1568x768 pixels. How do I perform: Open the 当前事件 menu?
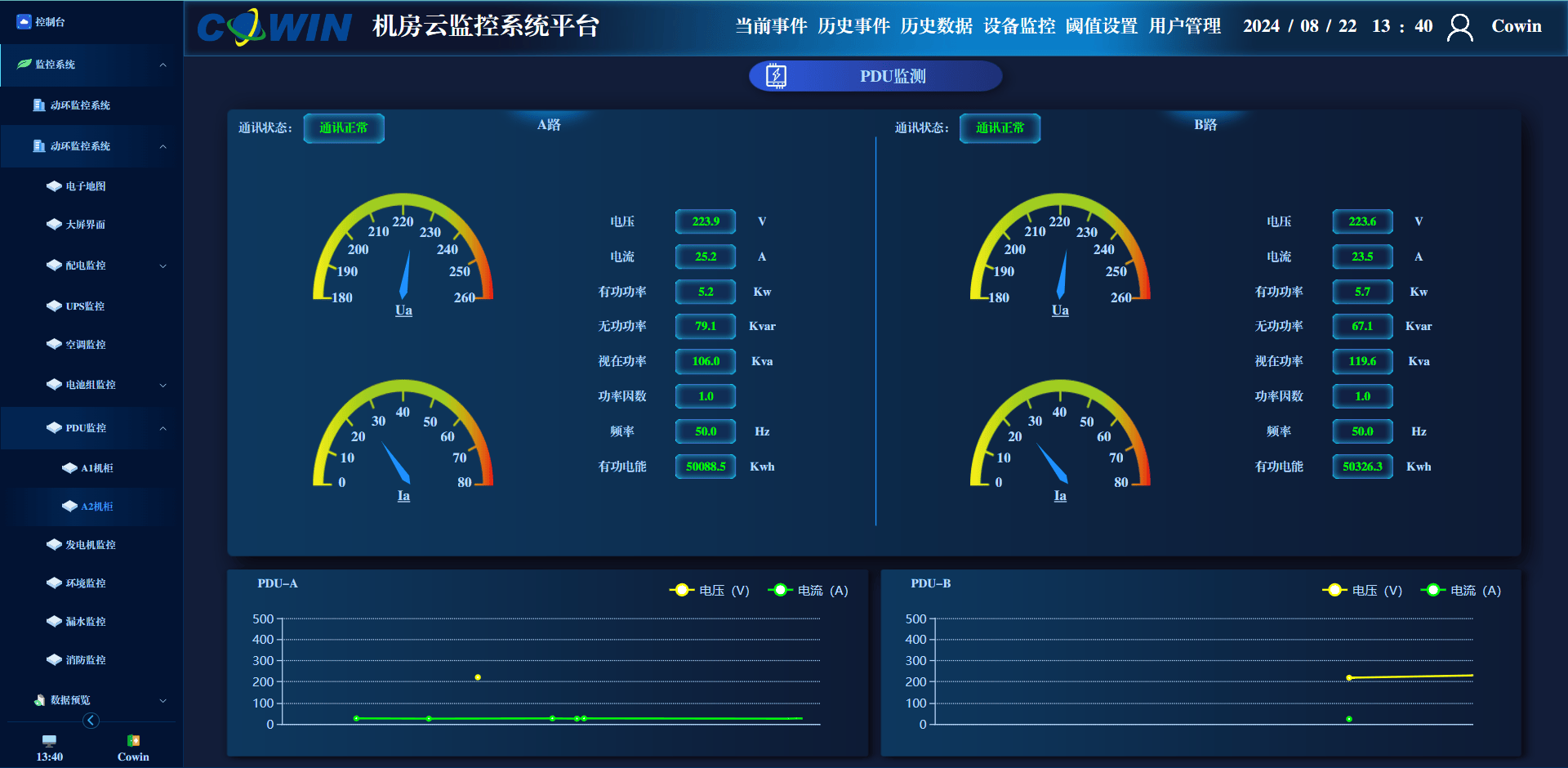[771, 26]
